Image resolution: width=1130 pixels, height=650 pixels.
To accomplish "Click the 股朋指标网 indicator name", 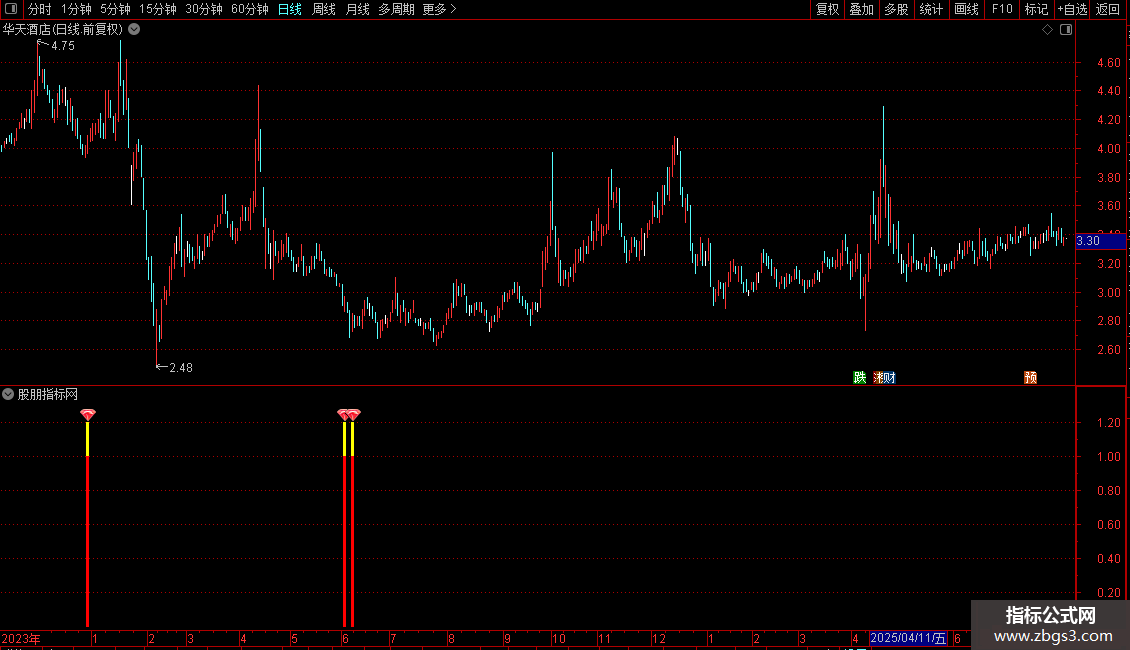I will tap(48, 394).
